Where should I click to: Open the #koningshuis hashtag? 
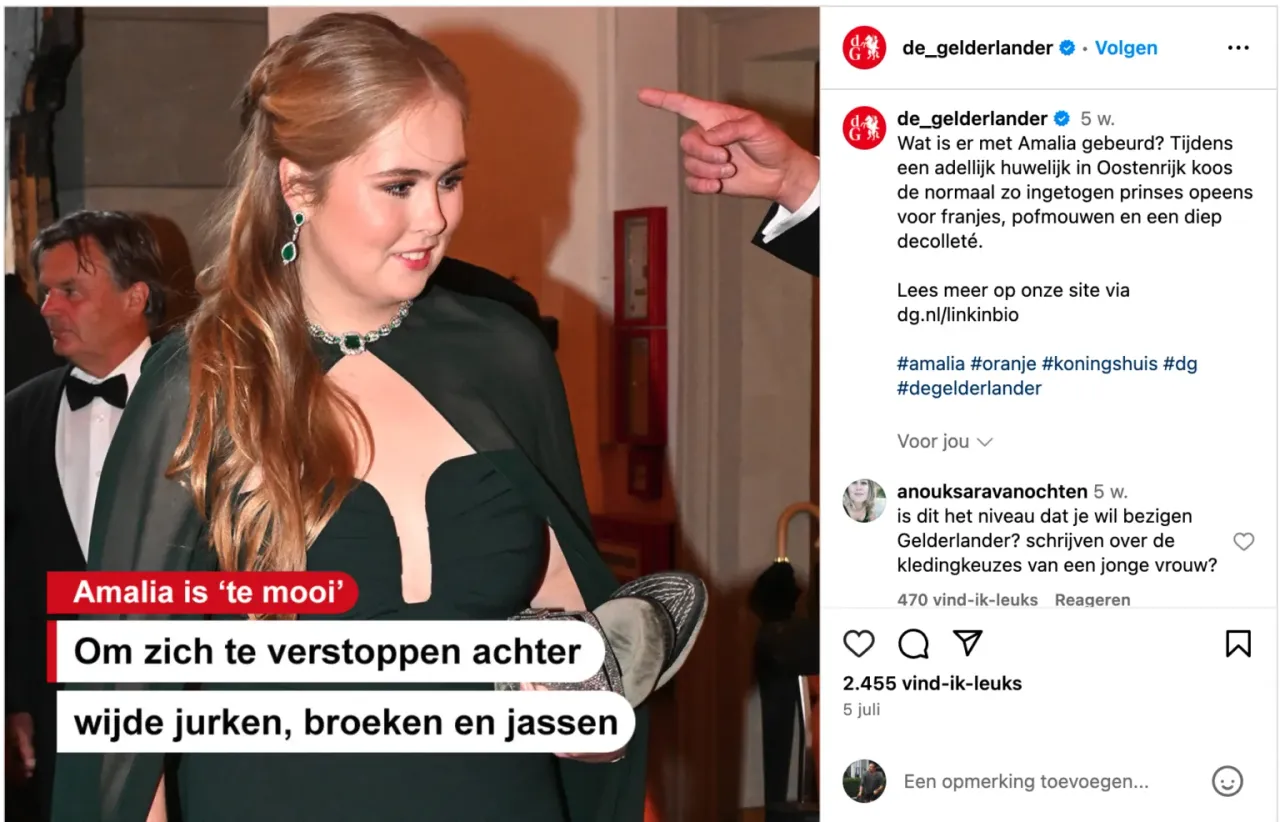1099,364
